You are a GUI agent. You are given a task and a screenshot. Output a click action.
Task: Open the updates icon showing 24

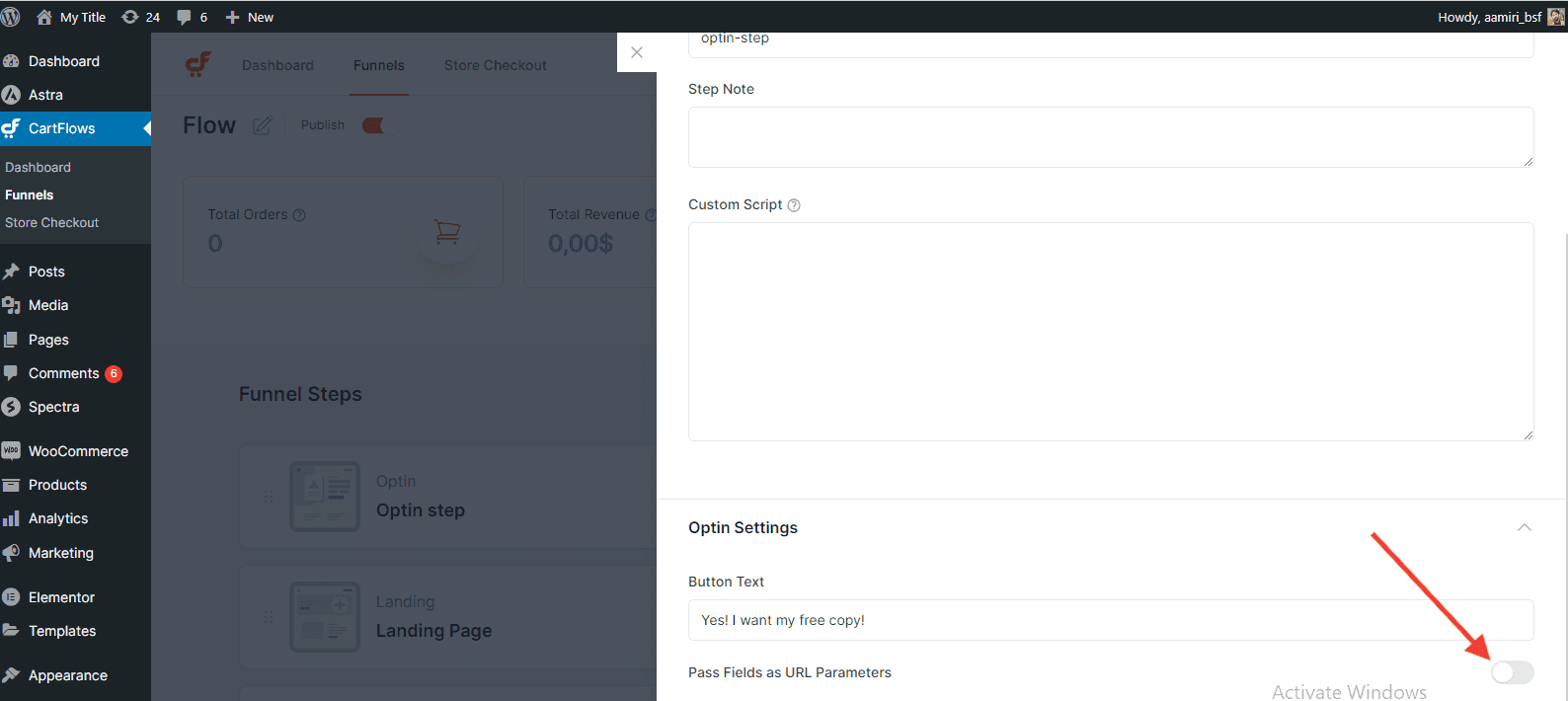click(140, 17)
